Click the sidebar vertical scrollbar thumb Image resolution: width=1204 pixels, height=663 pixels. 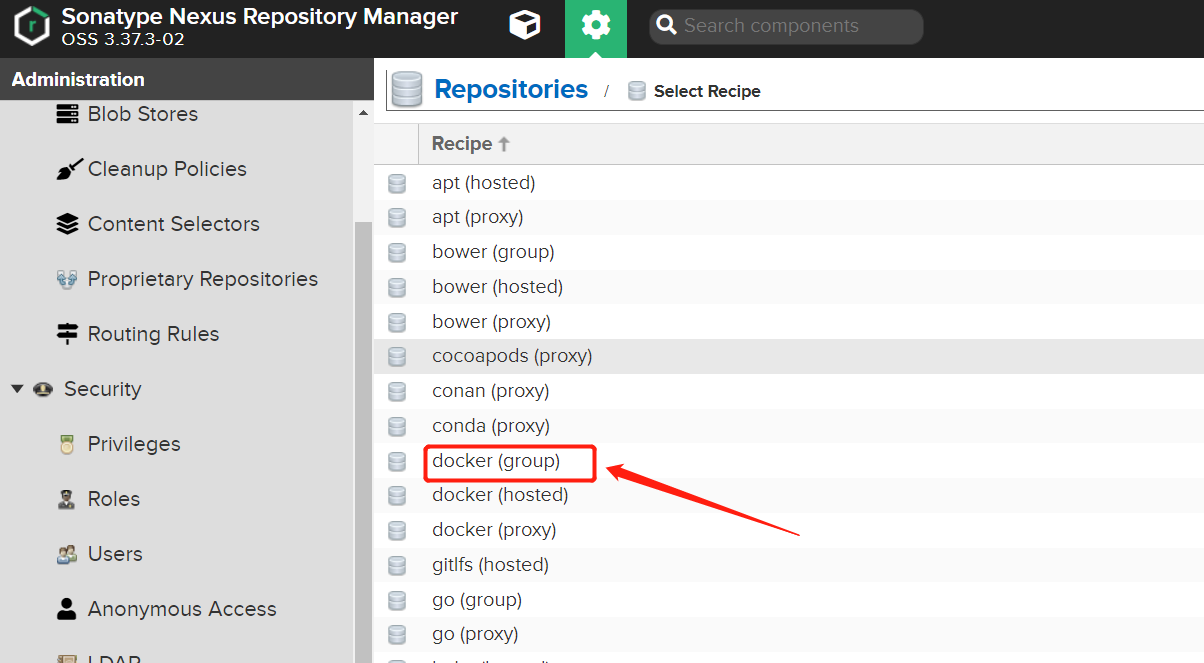[x=363, y=440]
